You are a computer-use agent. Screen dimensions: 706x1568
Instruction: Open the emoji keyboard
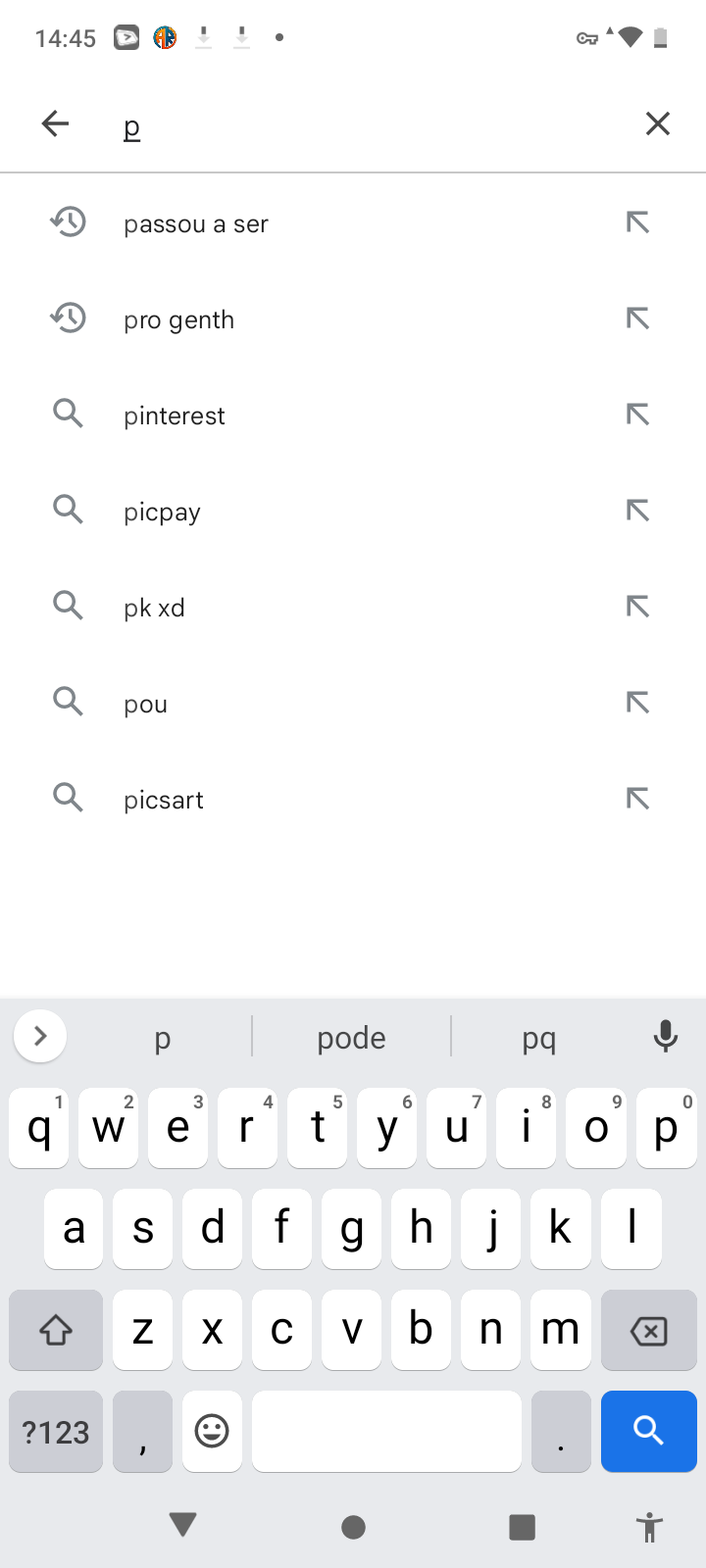point(212,1431)
